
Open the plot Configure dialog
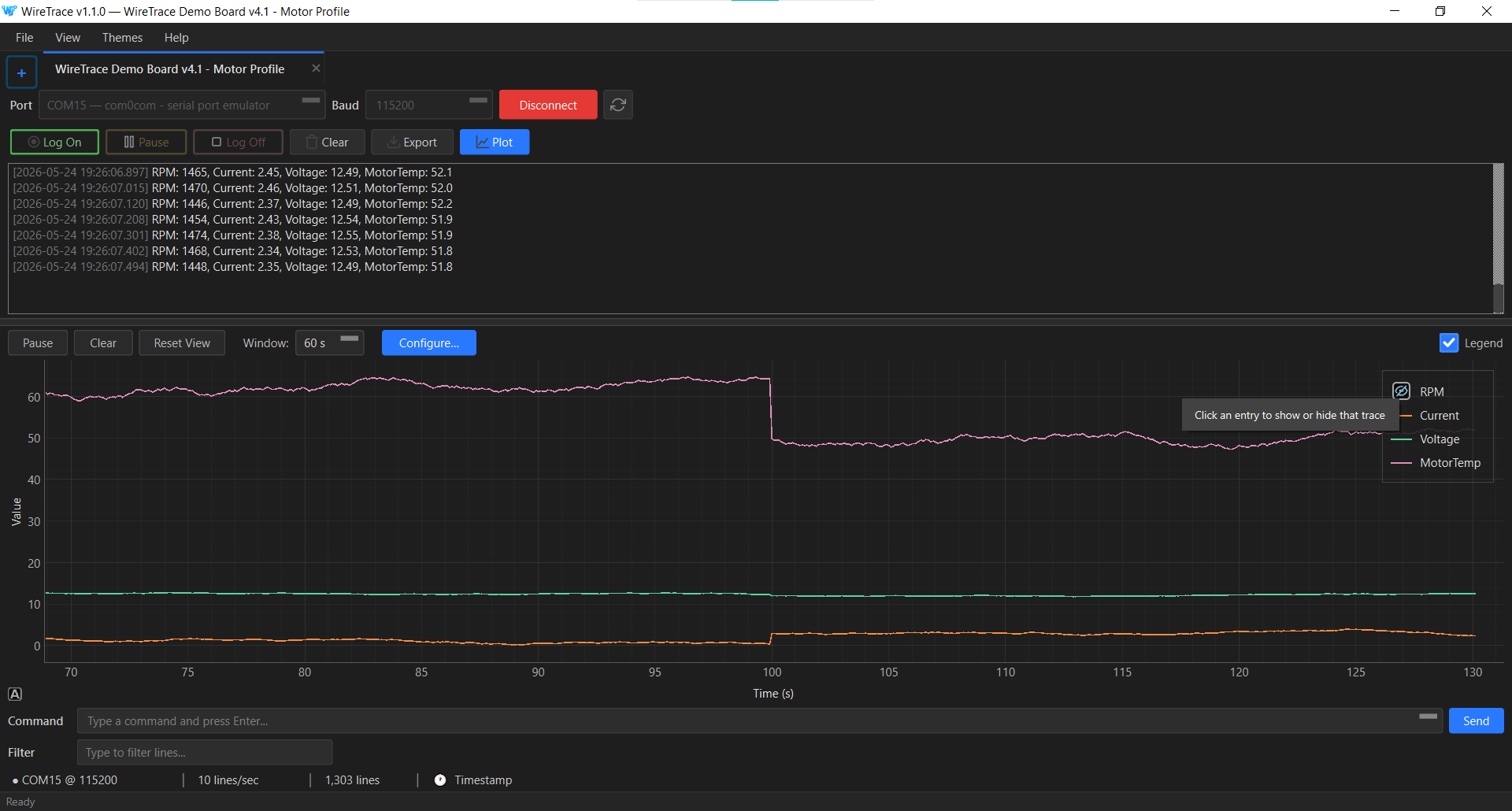429,343
